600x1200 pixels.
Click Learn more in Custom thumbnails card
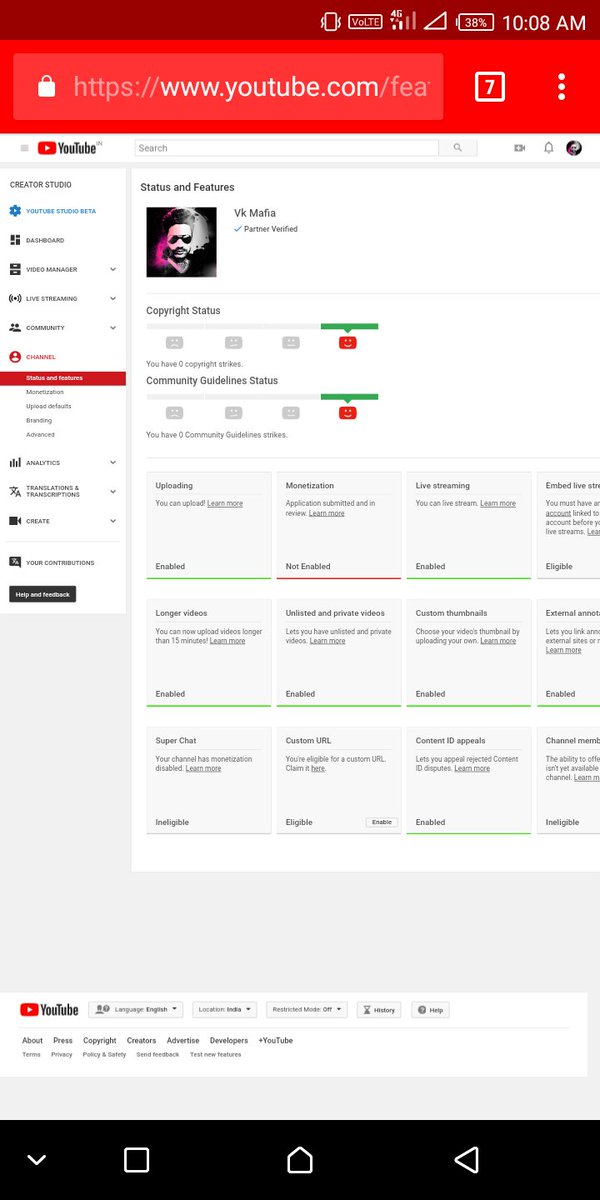[498, 641]
